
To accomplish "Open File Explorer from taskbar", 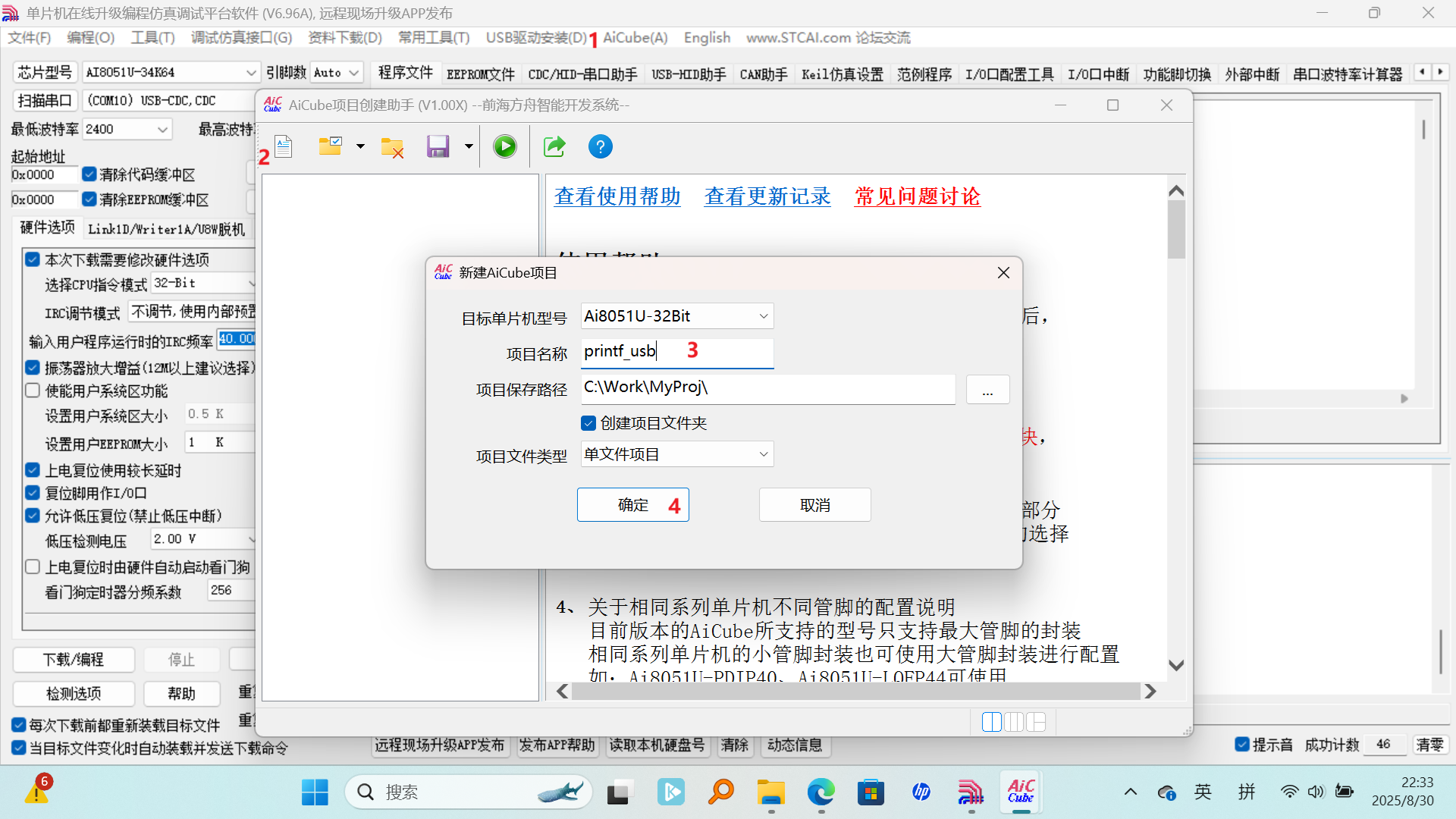I will point(771,792).
